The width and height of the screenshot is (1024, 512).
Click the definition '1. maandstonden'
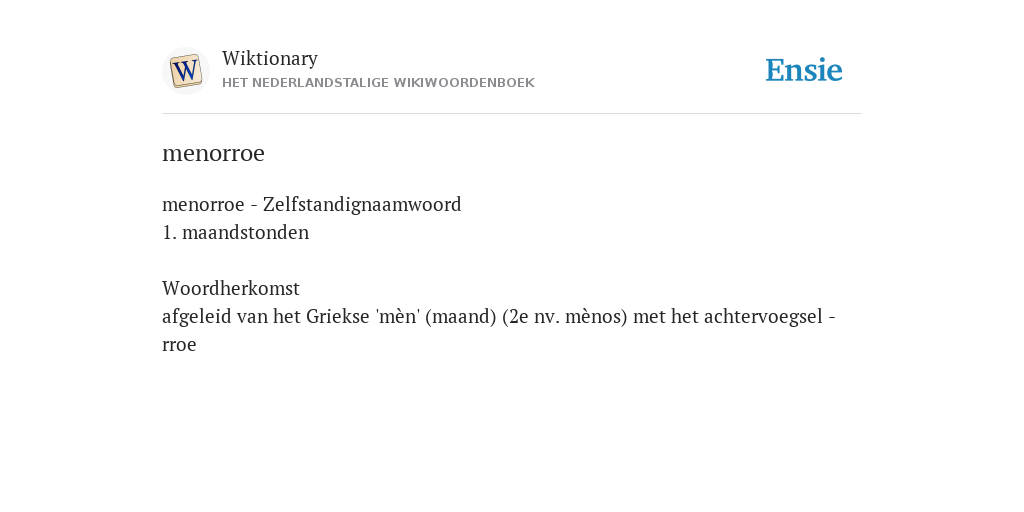point(235,232)
